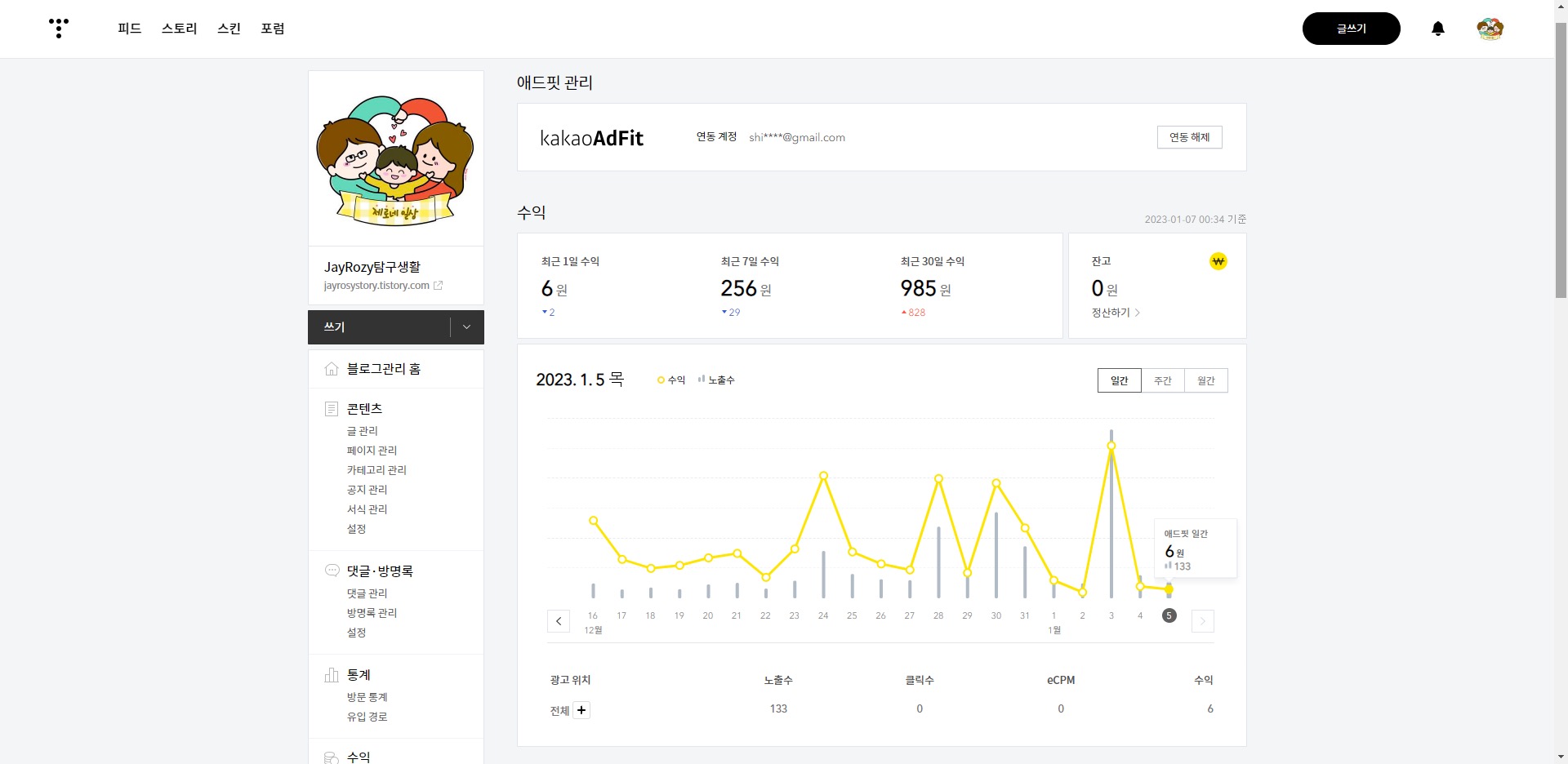Open the 피드 menu

click(130, 29)
